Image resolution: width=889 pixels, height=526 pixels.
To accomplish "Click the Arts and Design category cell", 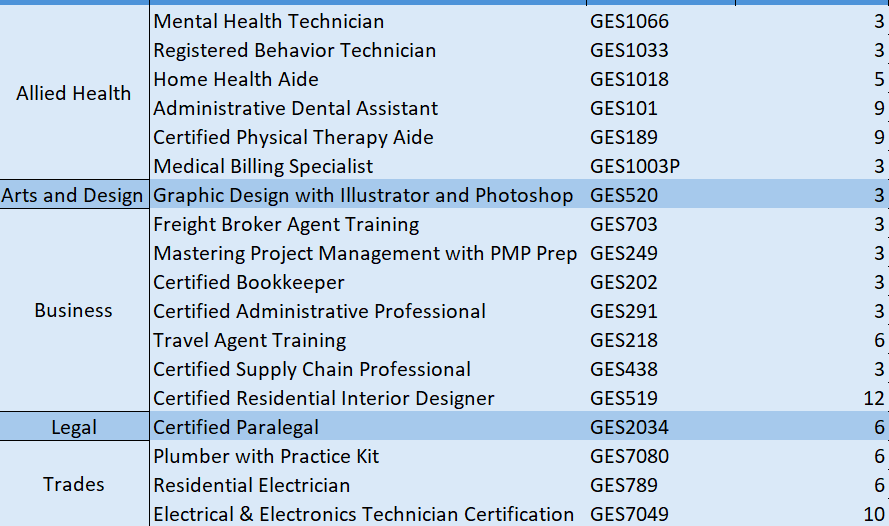I will click(x=74, y=195).
